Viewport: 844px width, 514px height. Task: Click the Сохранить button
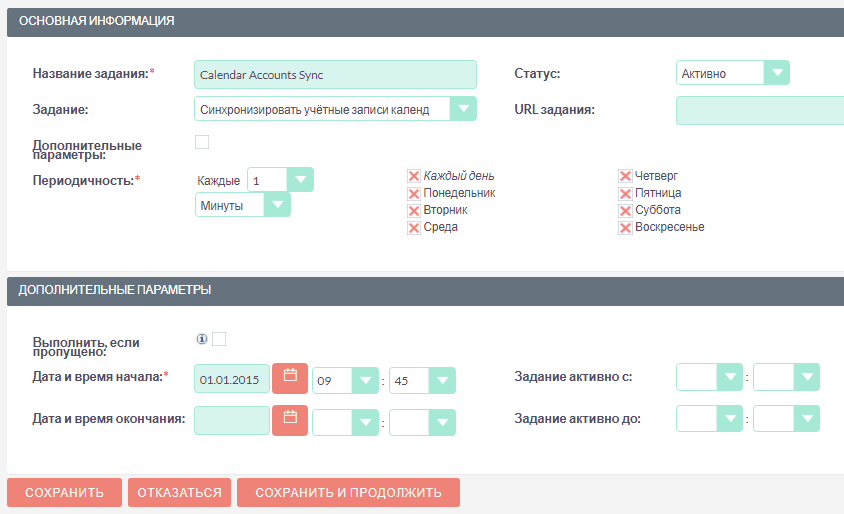coord(64,493)
